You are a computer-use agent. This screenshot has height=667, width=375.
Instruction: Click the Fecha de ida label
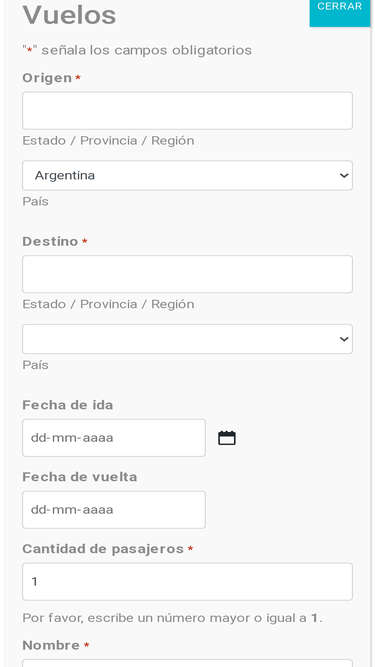pyautogui.click(x=68, y=405)
